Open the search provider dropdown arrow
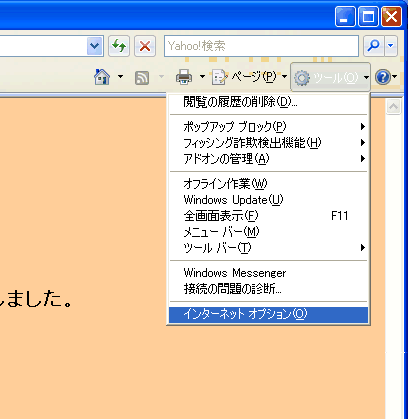 pos(391,46)
